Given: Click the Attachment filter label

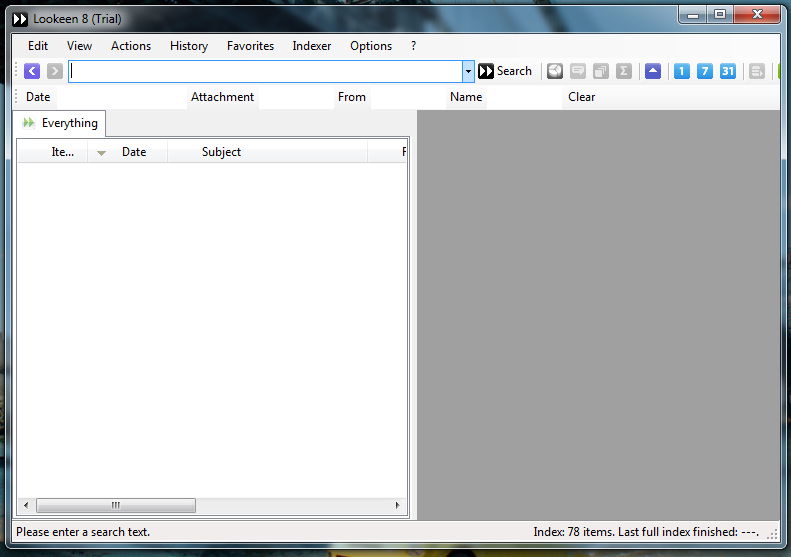Looking at the screenshot, I should click(222, 97).
